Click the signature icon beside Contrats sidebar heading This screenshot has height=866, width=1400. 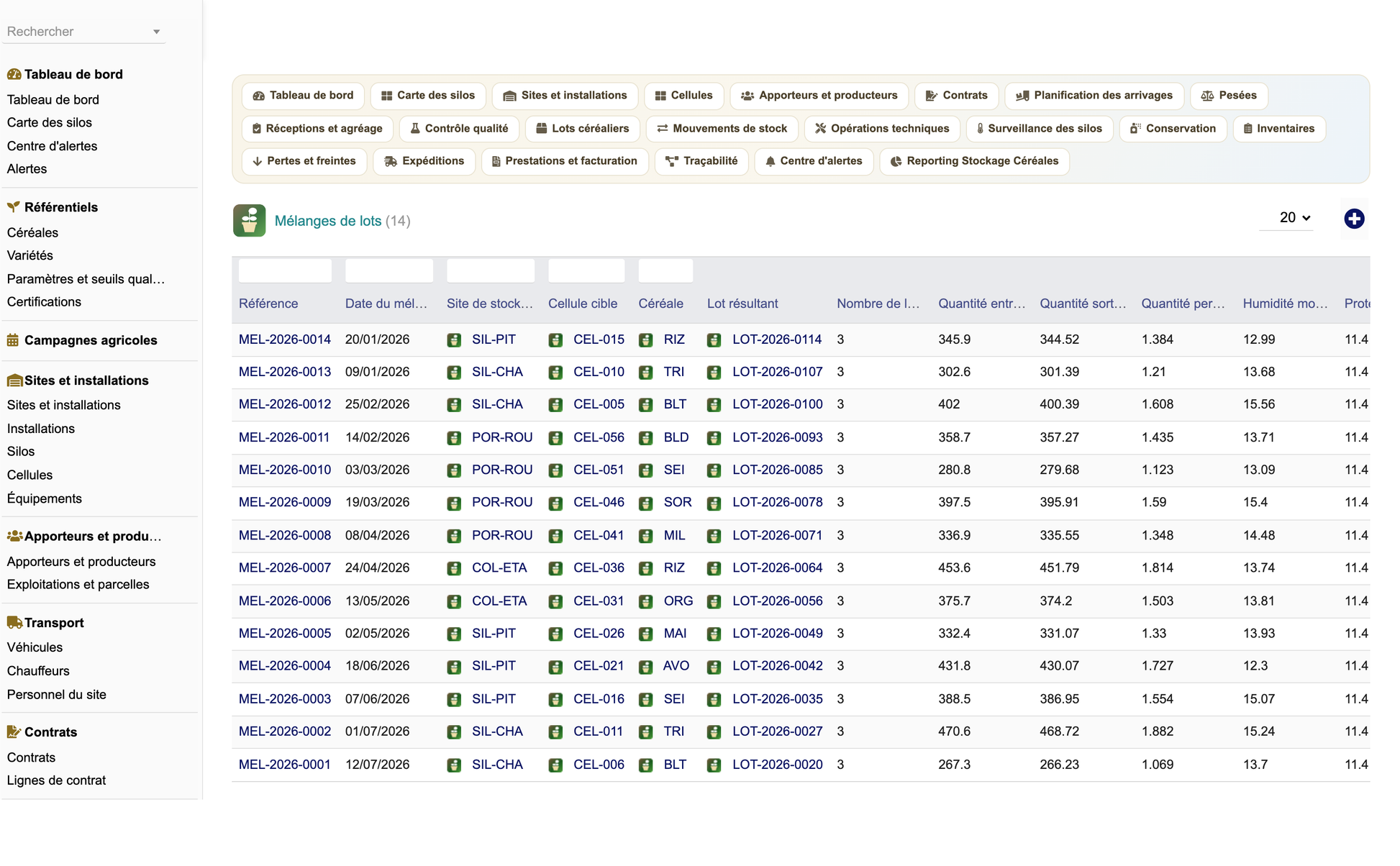click(14, 731)
